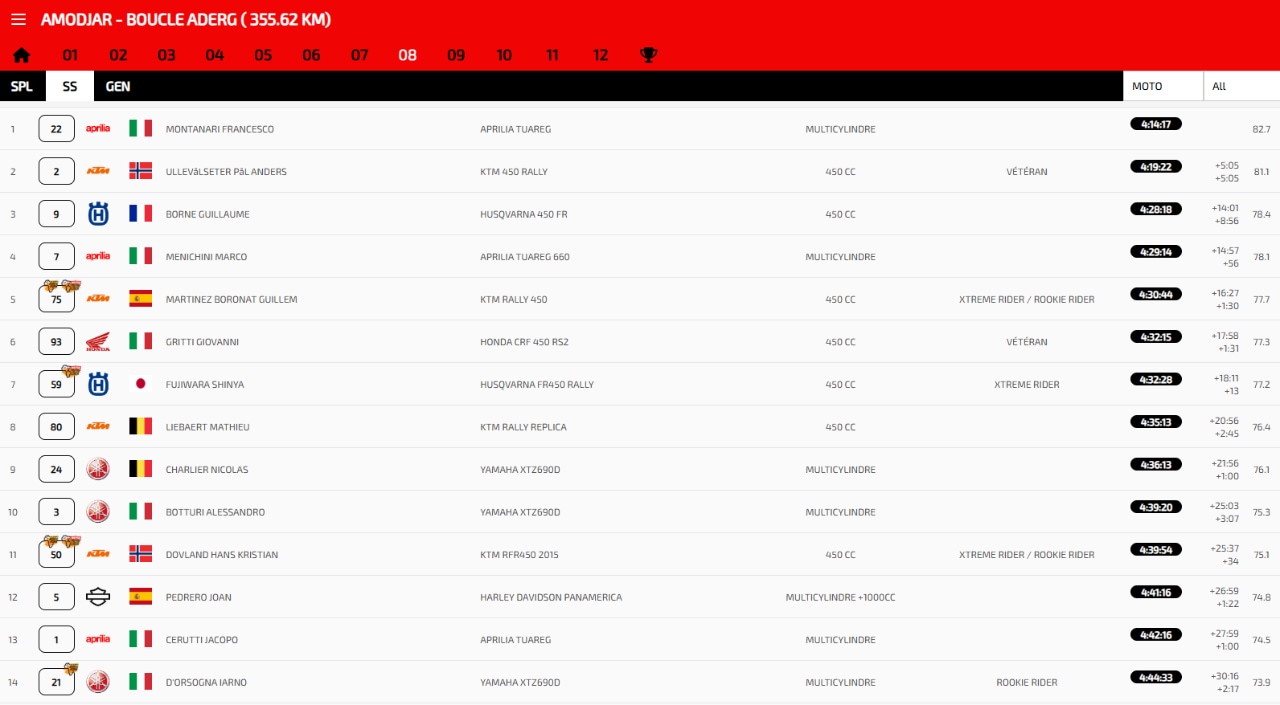Switch to stage 03
The height and width of the screenshot is (705, 1280).
tap(166, 55)
